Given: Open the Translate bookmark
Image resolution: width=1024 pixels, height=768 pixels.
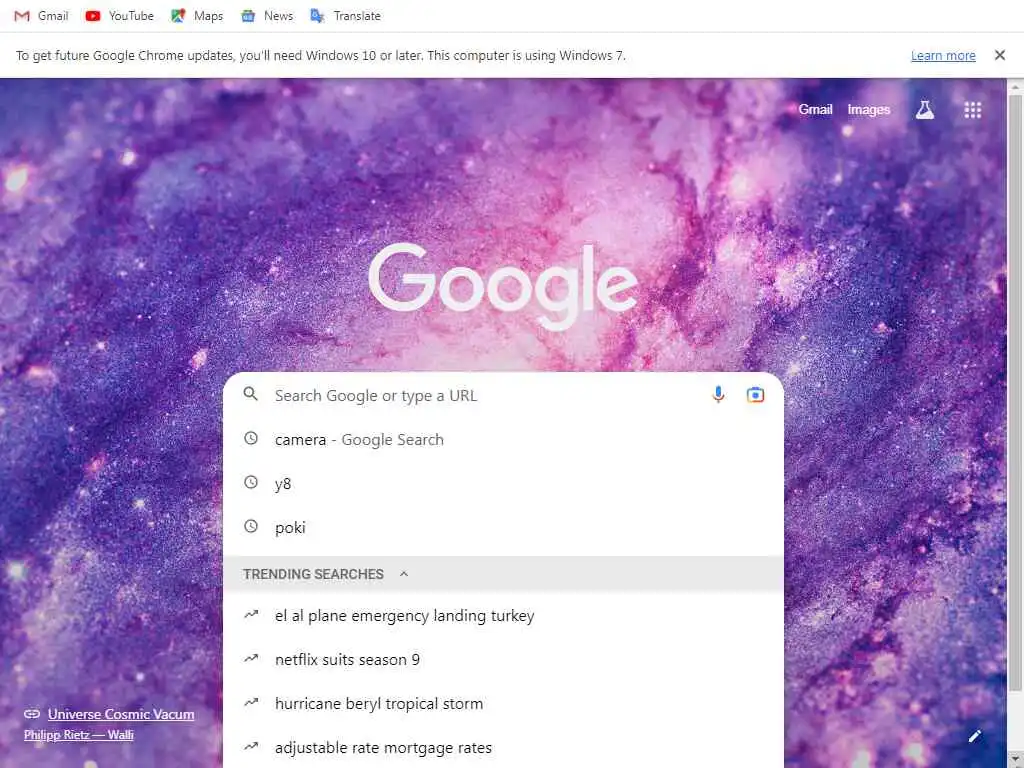Looking at the screenshot, I should click(345, 16).
